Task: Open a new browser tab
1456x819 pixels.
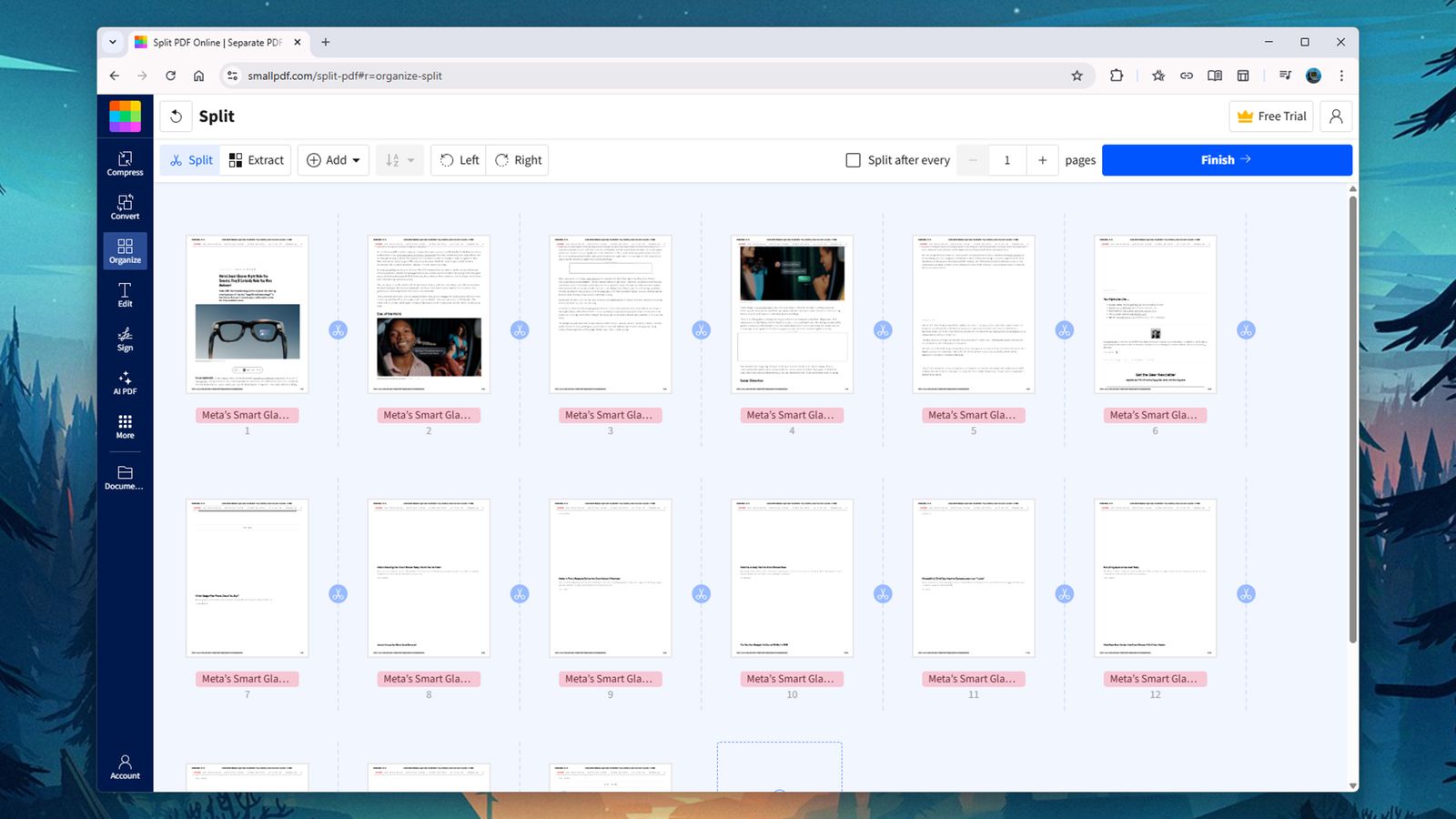Action: (325, 42)
